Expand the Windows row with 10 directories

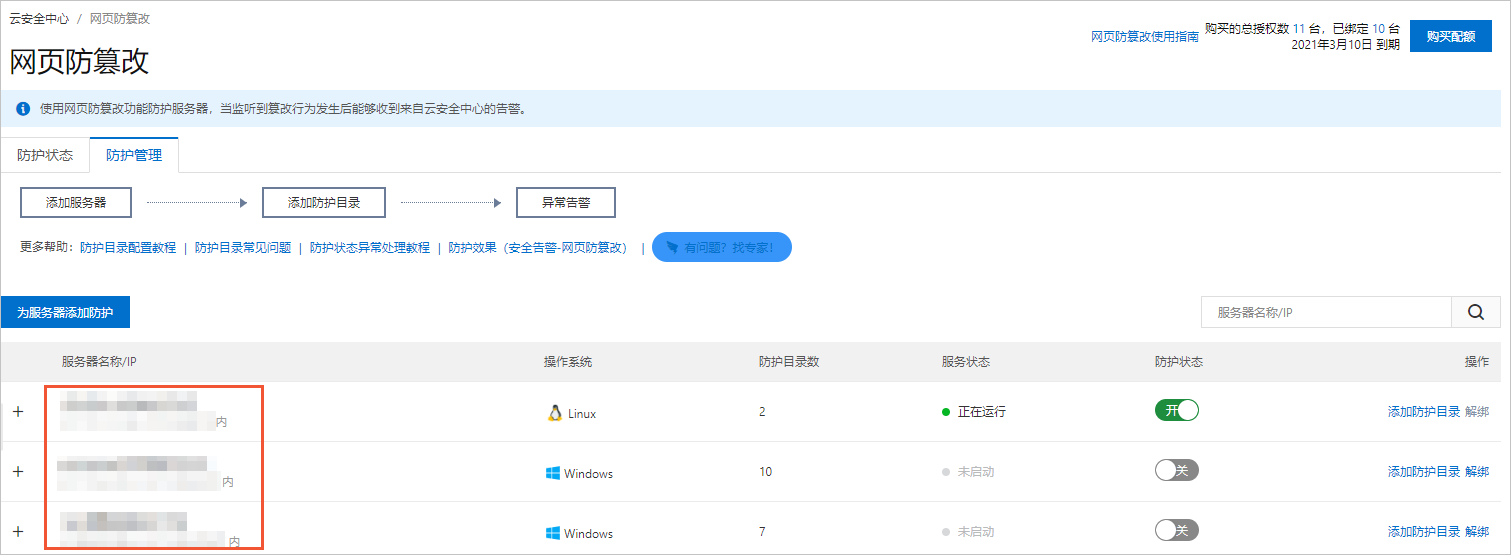18,471
